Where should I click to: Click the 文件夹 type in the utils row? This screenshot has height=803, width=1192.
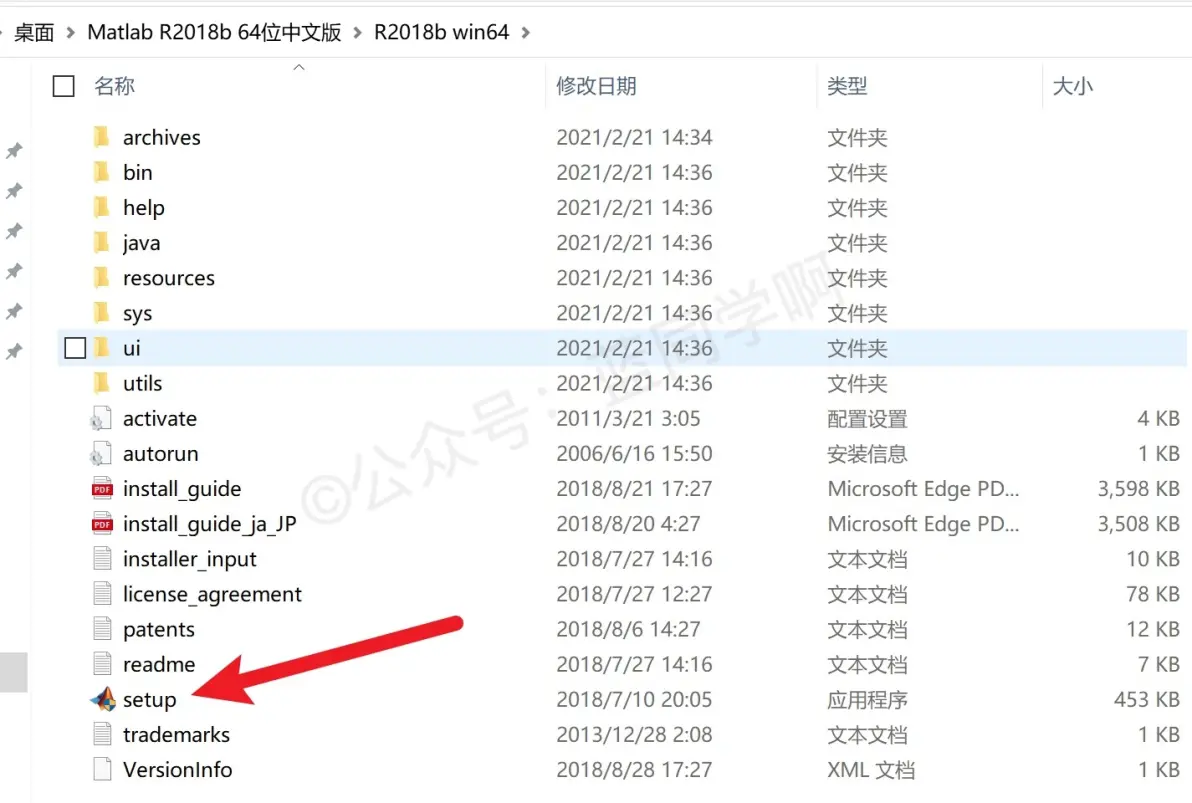(x=858, y=382)
